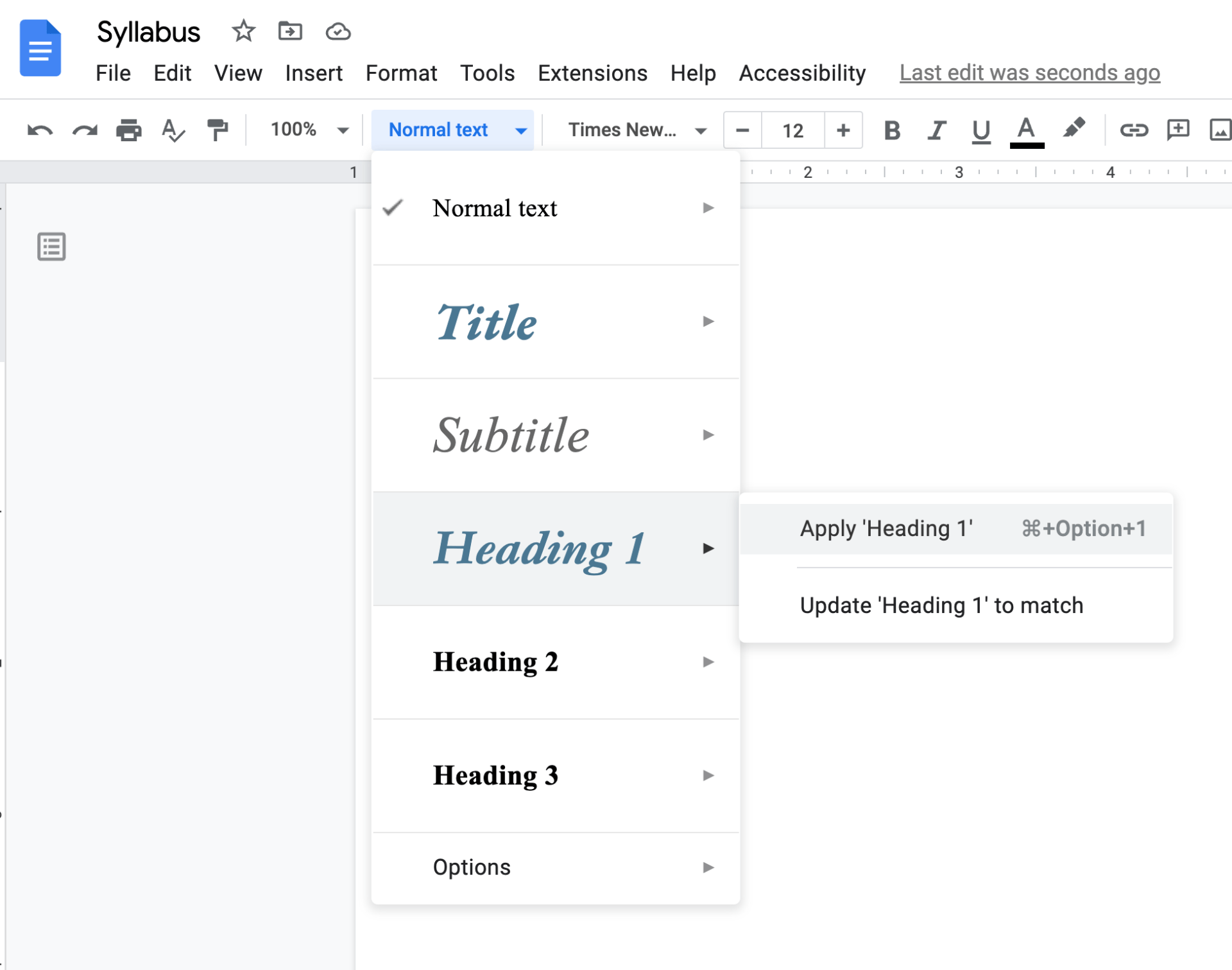Screen dimensions: 1232x970
Task: Toggle bold formatting
Action: pos(892,130)
